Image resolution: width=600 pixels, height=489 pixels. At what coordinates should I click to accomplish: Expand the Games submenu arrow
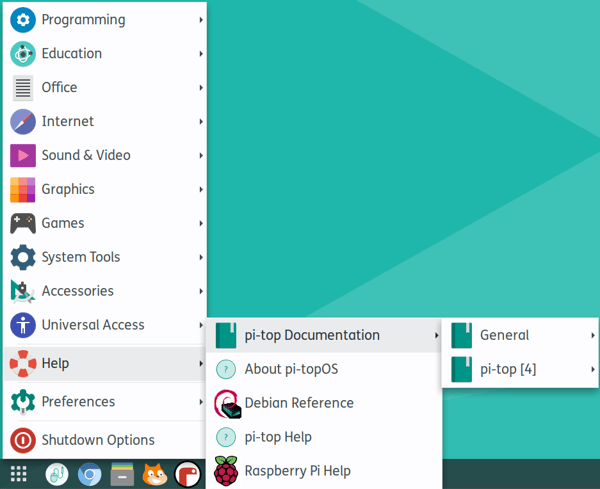tap(201, 223)
